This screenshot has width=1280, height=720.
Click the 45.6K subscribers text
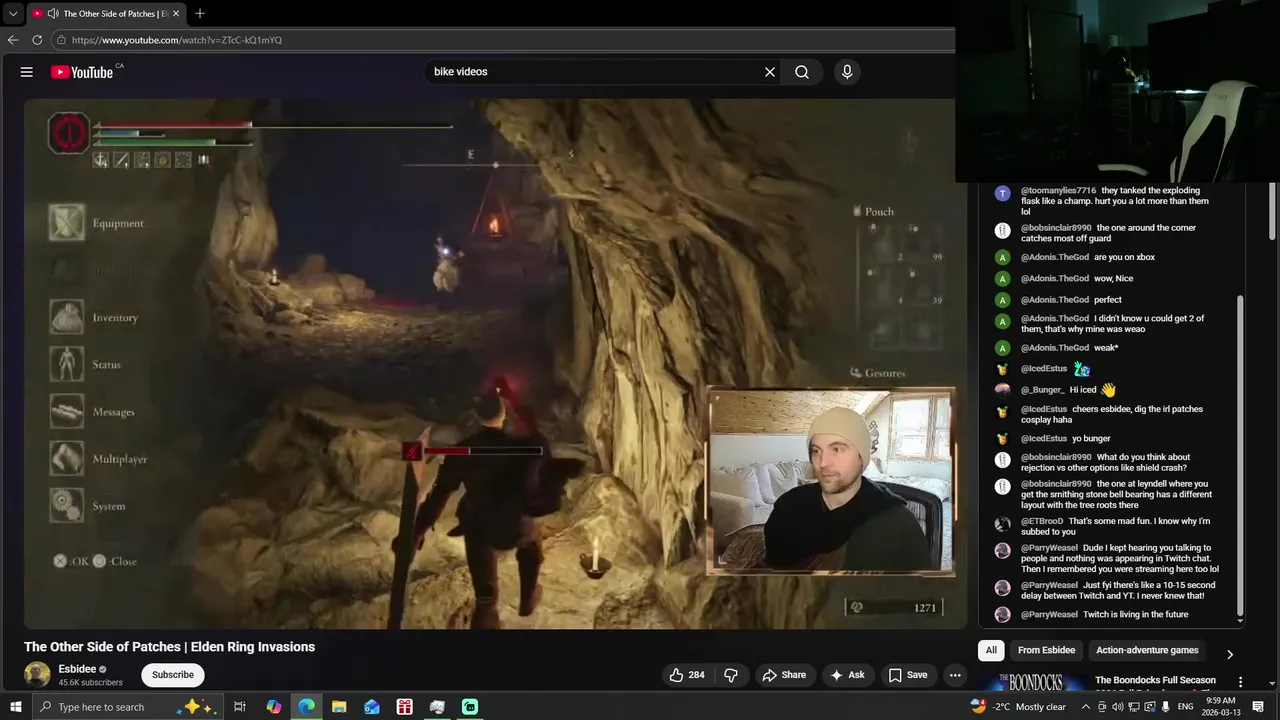point(90,683)
